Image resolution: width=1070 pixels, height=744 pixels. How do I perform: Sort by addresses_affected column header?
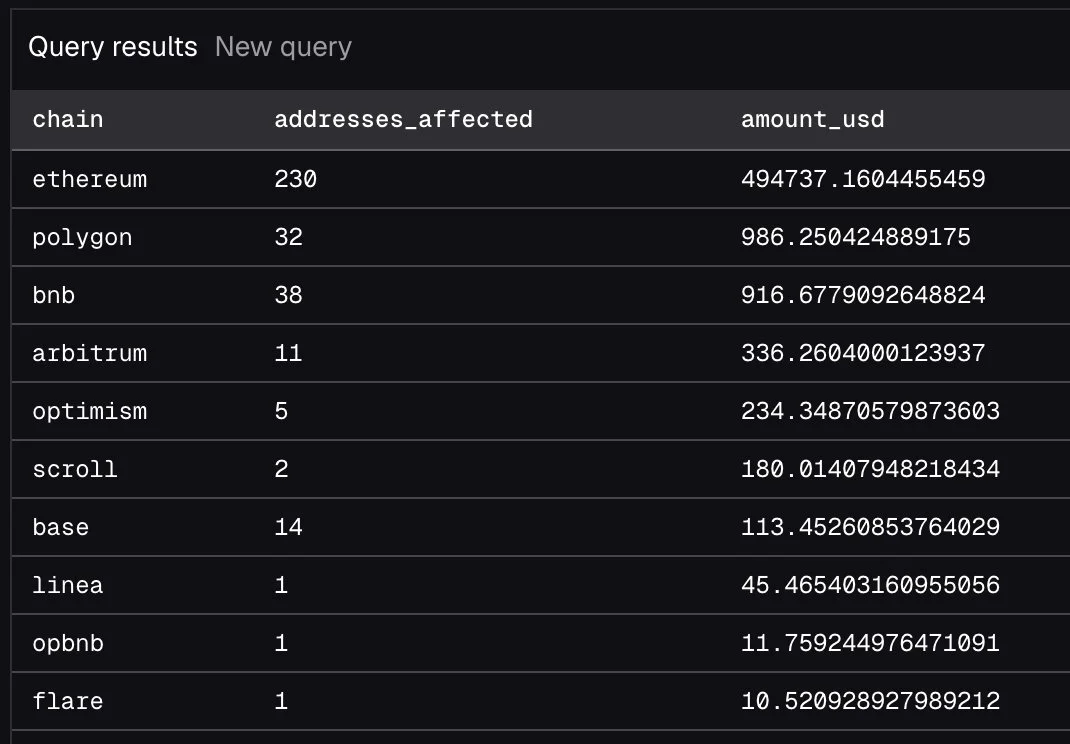coord(403,119)
